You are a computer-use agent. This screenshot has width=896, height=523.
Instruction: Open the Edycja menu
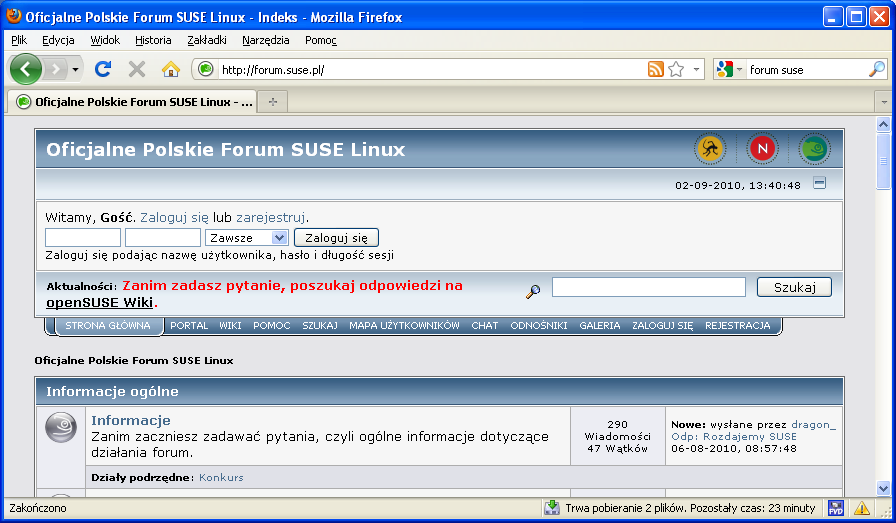(x=58, y=40)
